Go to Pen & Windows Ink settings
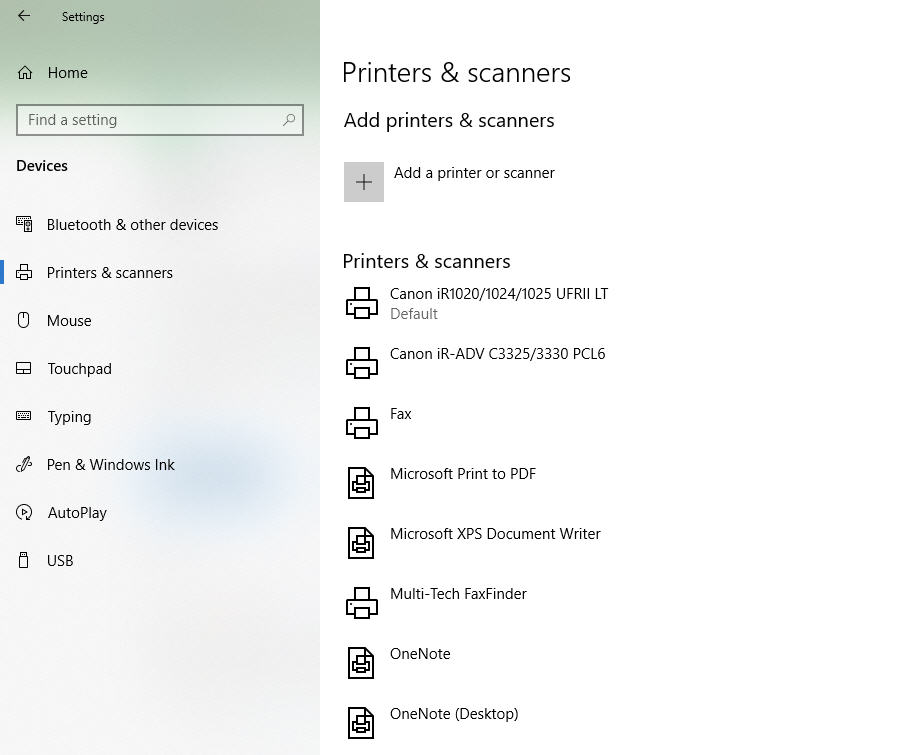 click(x=110, y=464)
